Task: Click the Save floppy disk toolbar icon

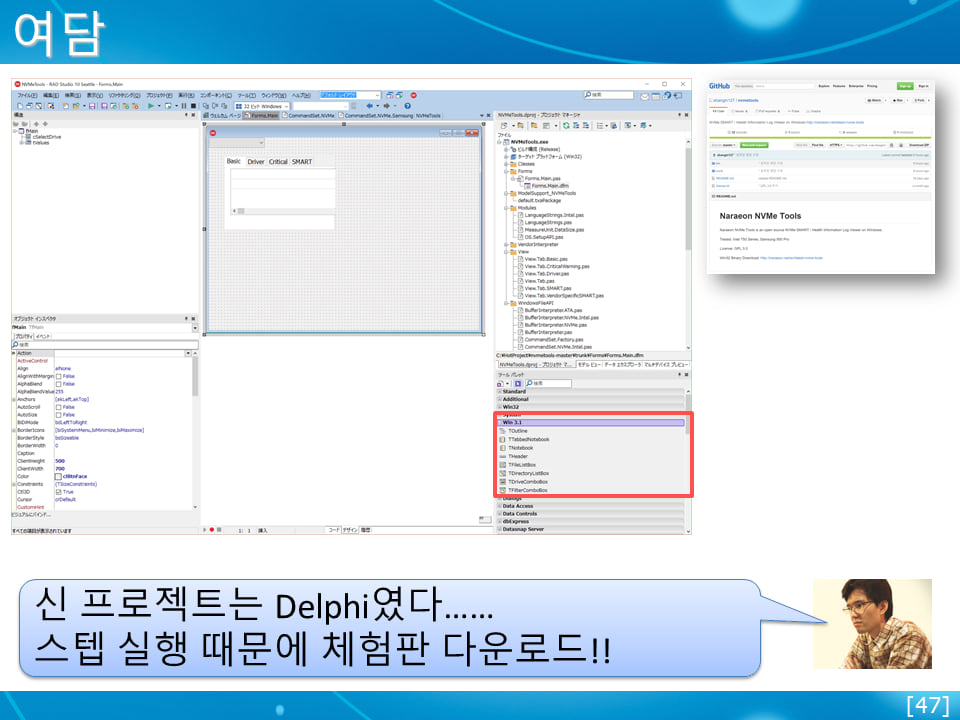Action: [92, 106]
